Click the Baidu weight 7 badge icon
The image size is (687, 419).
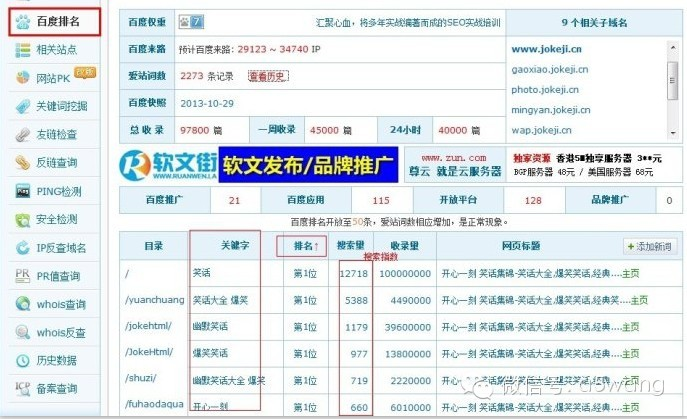click(191, 21)
